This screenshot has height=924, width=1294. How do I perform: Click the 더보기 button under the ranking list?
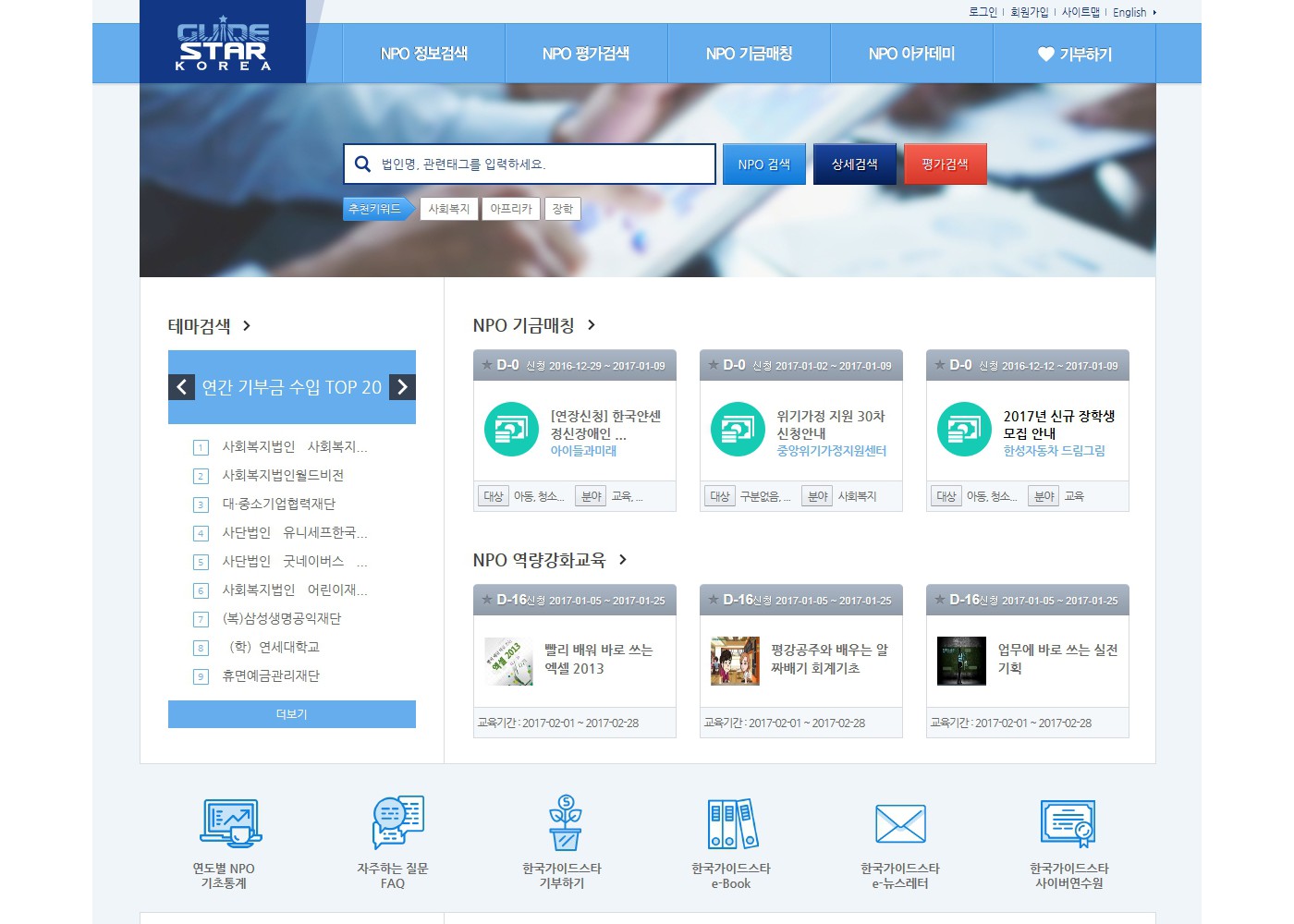[x=292, y=714]
